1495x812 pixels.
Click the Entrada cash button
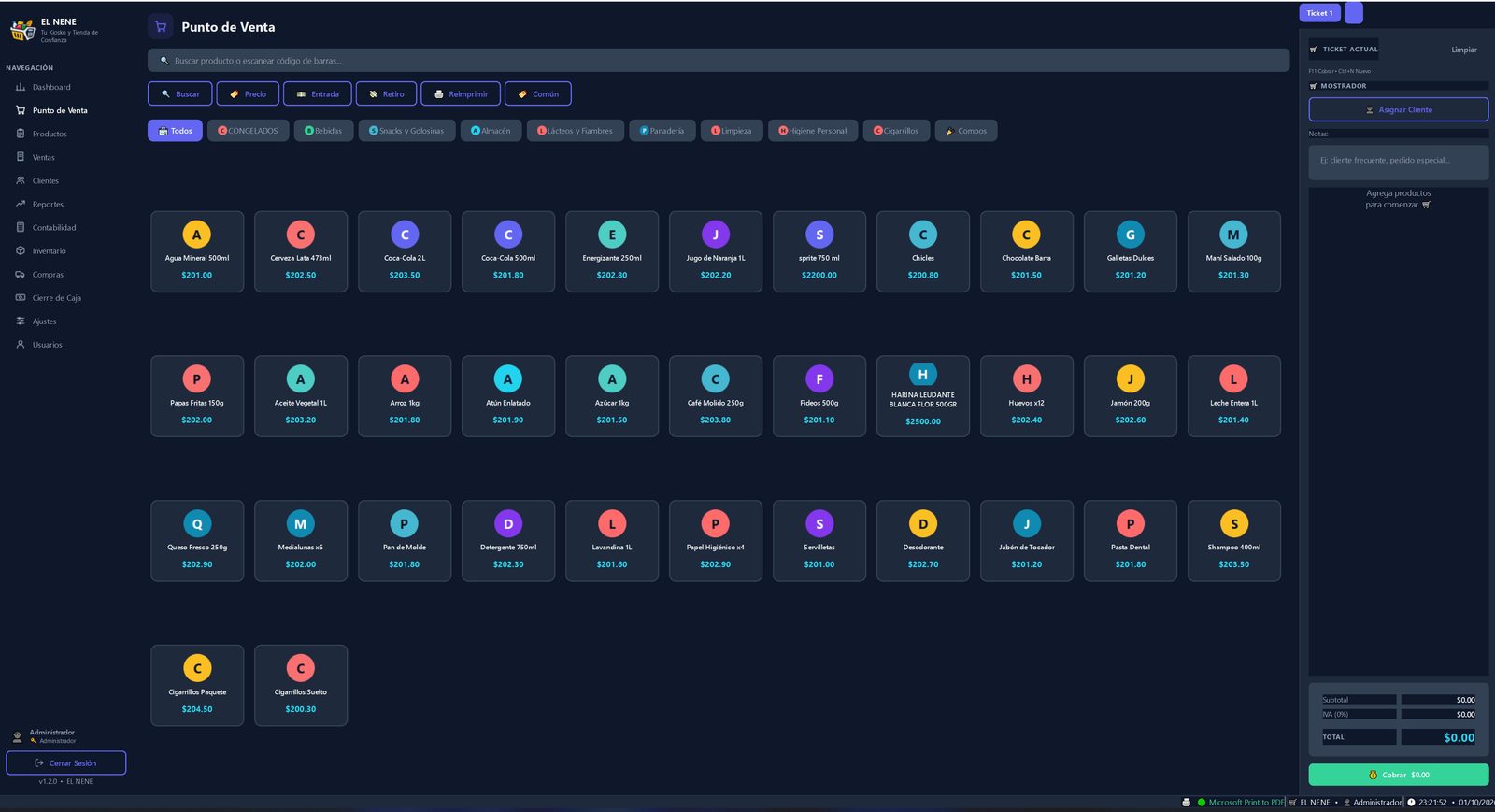click(x=318, y=93)
